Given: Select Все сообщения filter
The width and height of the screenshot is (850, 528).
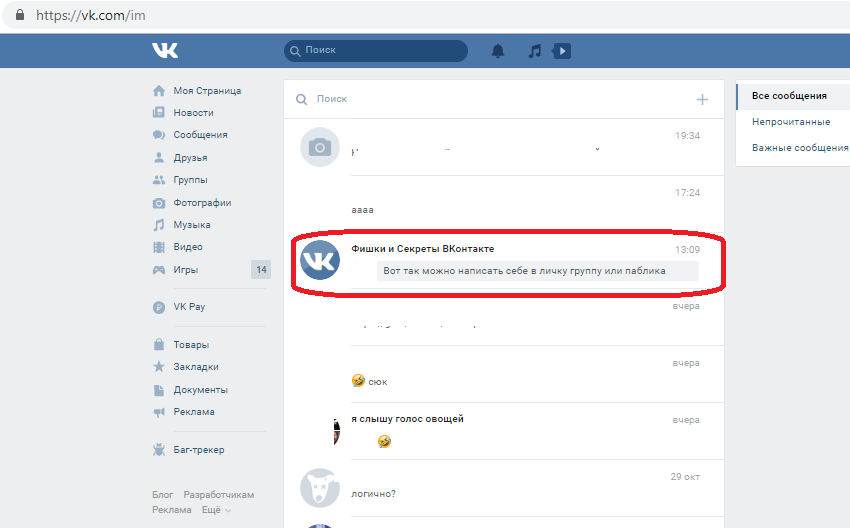Looking at the screenshot, I should (x=789, y=95).
